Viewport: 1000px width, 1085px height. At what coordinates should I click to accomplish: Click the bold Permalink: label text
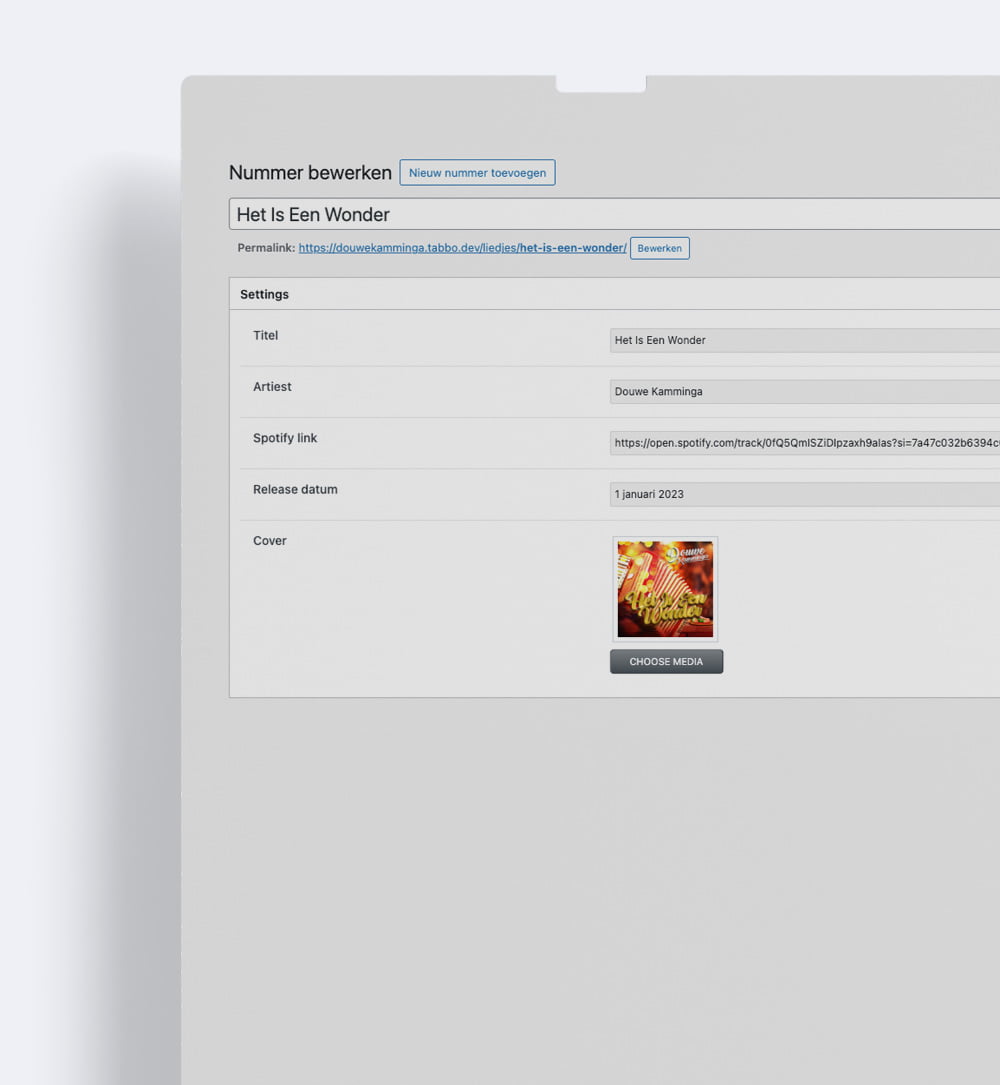[x=266, y=248]
